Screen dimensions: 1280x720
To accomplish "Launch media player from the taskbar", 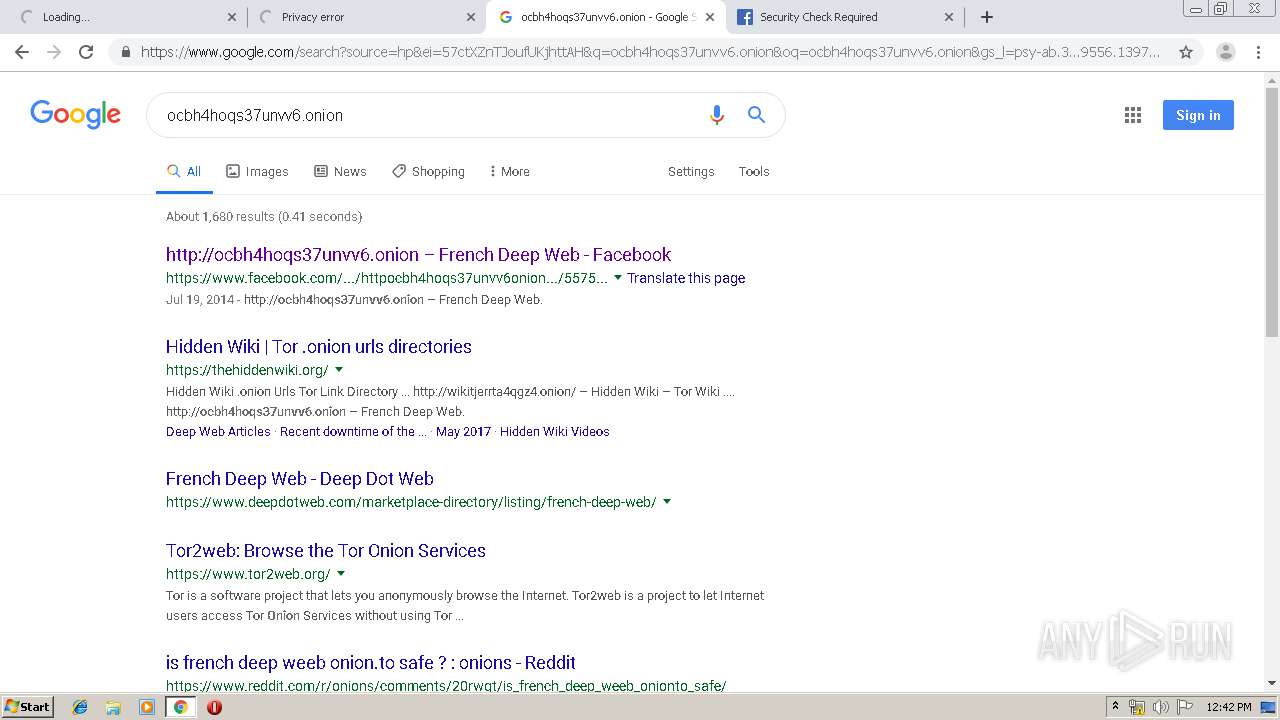I will click(147, 707).
